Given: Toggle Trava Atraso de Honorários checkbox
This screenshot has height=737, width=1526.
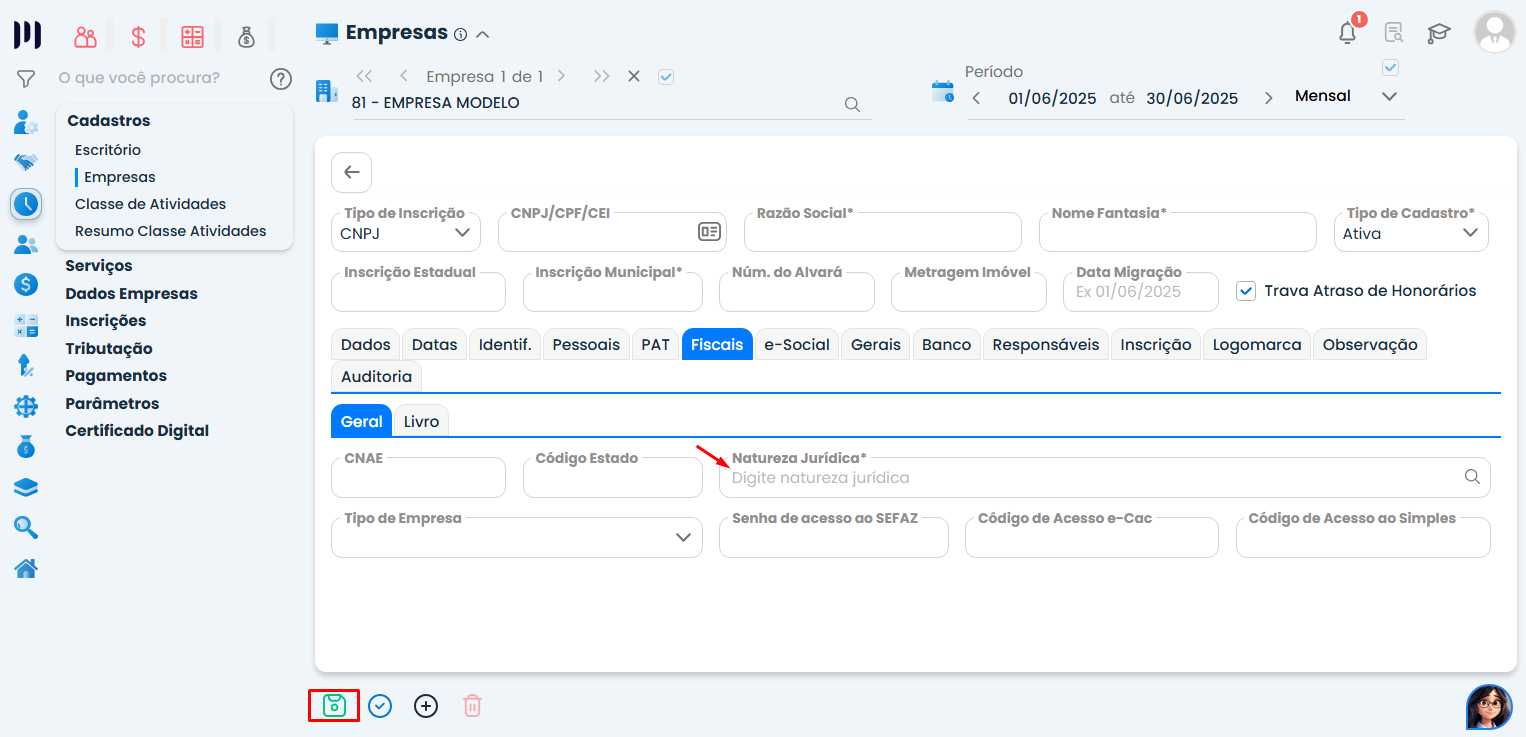Looking at the screenshot, I should tap(1245, 291).
